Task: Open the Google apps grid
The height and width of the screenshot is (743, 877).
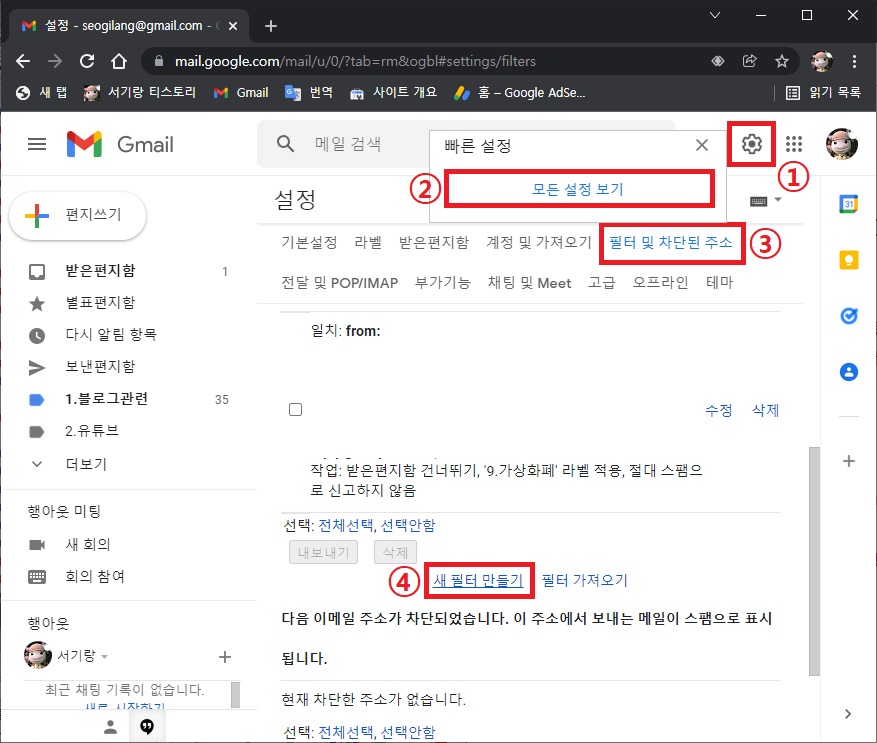Action: [x=793, y=144]
